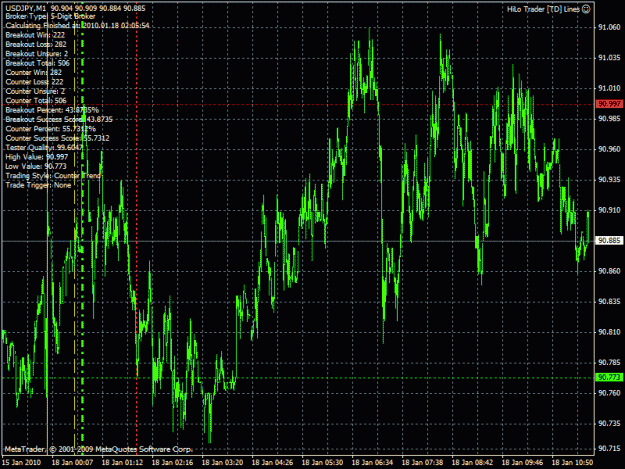Click the 18 Jan 04:26 time label

click(x=272, y=462)
